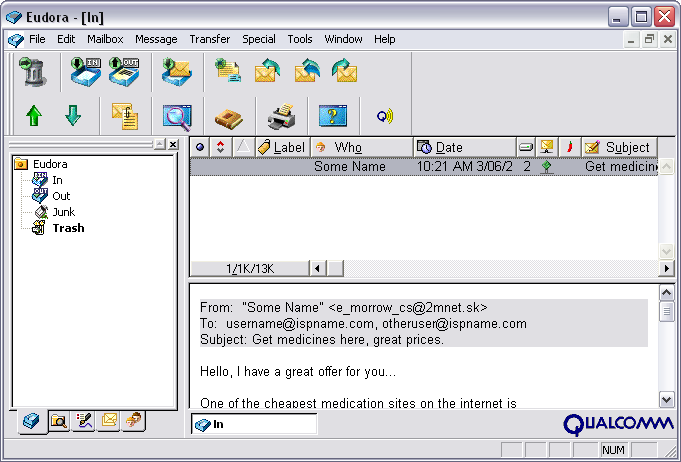Click the Print toolbar icon
681x462 pixels.
tap(281, 116)
